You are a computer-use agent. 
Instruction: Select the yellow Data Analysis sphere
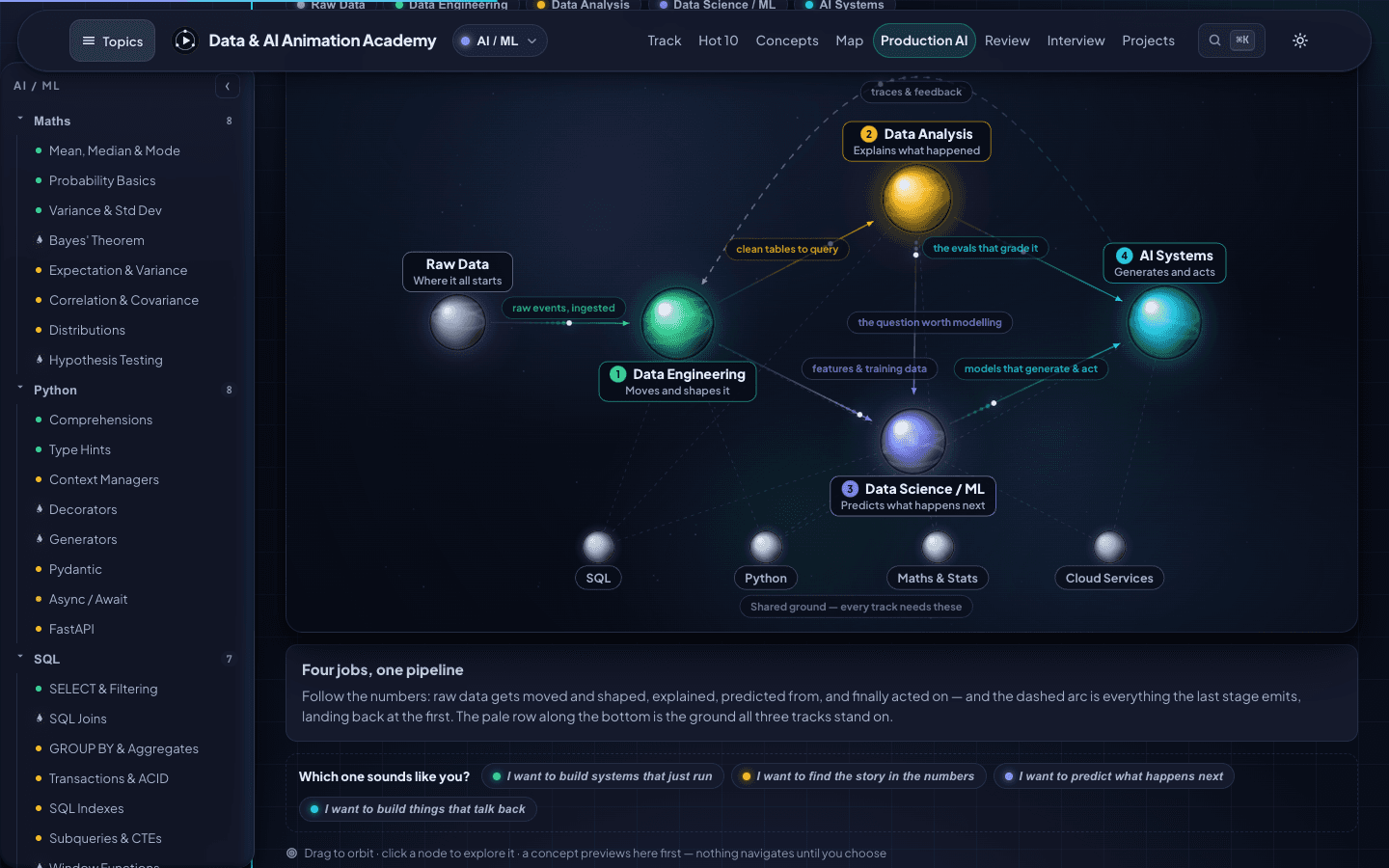[916, 199]
